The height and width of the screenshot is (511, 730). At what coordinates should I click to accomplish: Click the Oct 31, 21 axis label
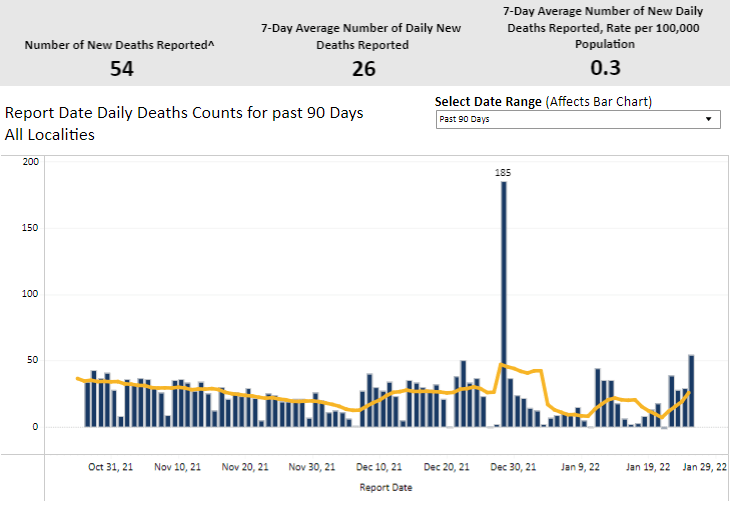[110, 466]
